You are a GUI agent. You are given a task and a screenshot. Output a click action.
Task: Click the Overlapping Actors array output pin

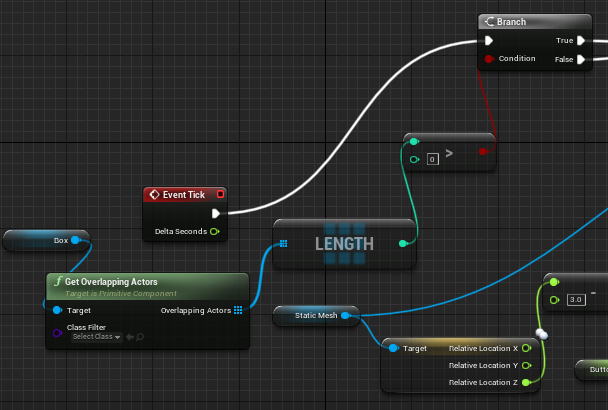coord(238,310)
